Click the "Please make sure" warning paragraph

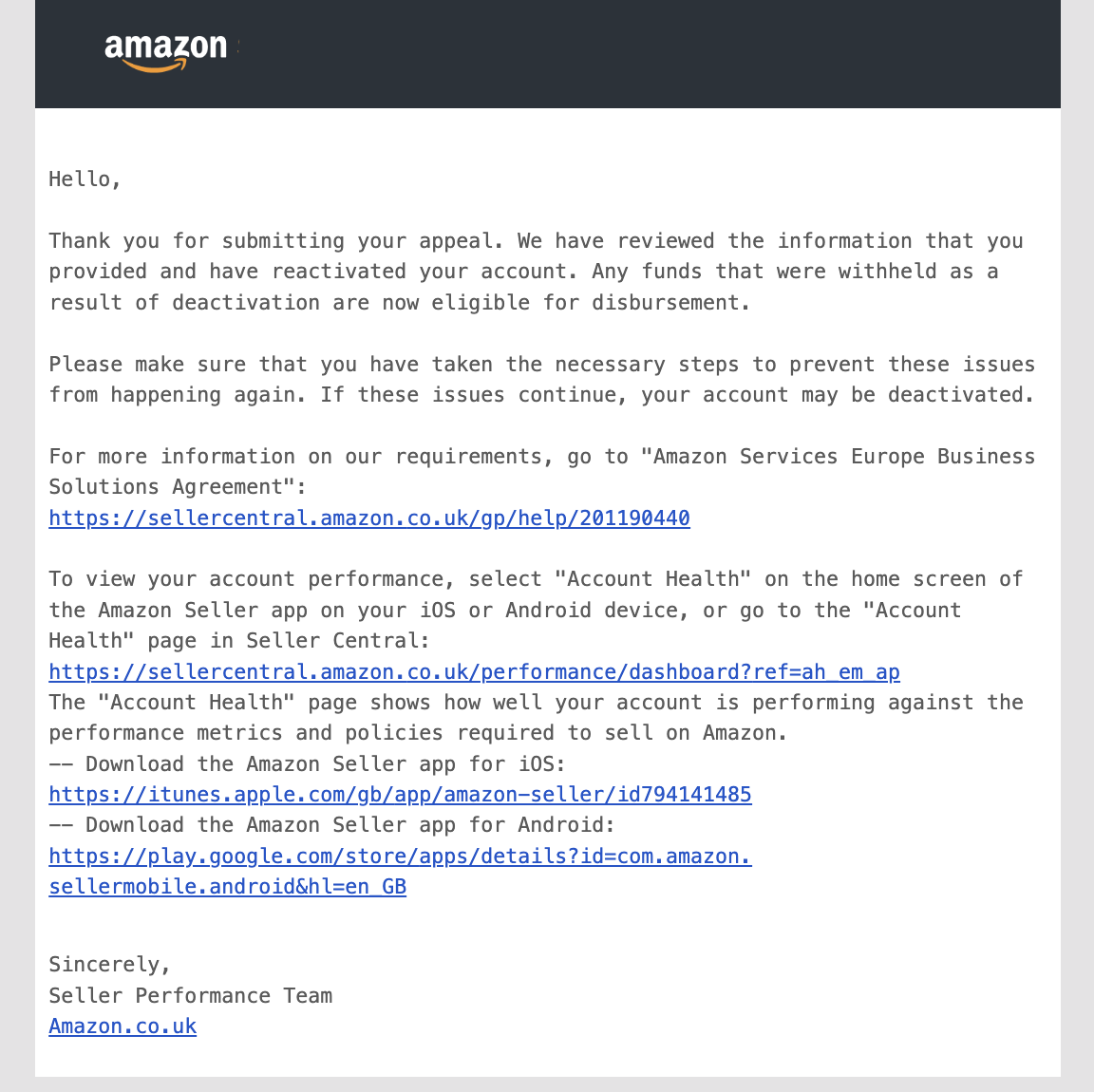click(x=541, y=380)
